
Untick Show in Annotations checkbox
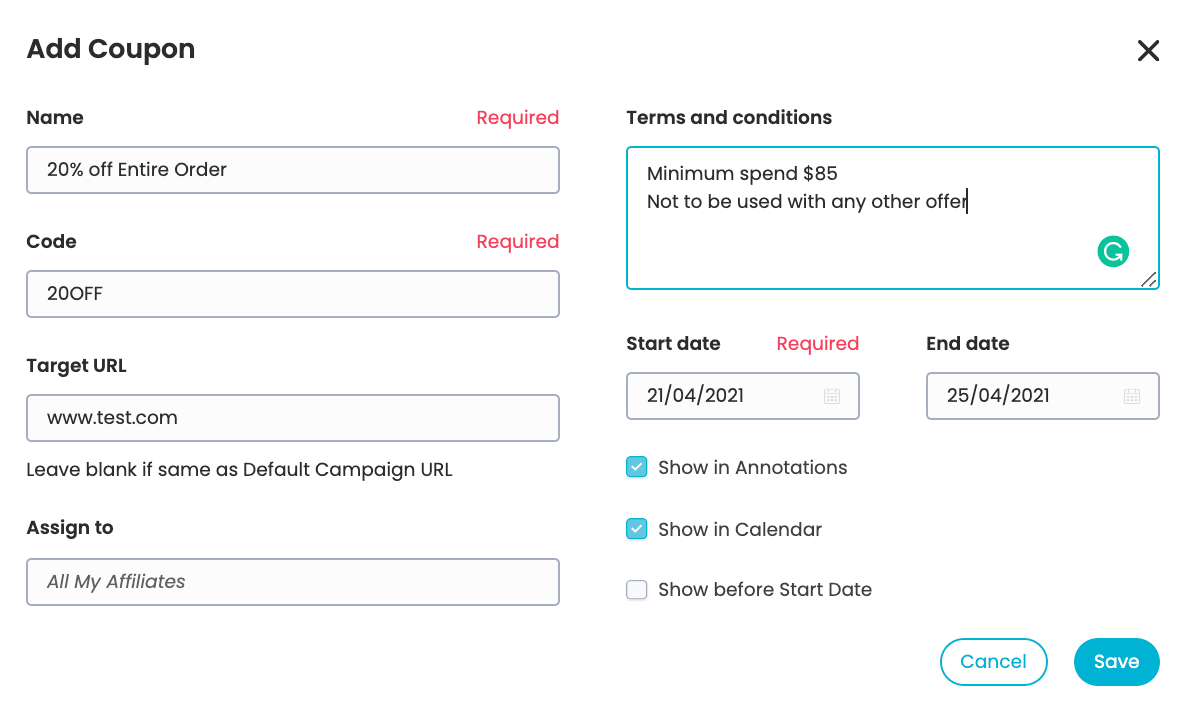click(637, 467)
